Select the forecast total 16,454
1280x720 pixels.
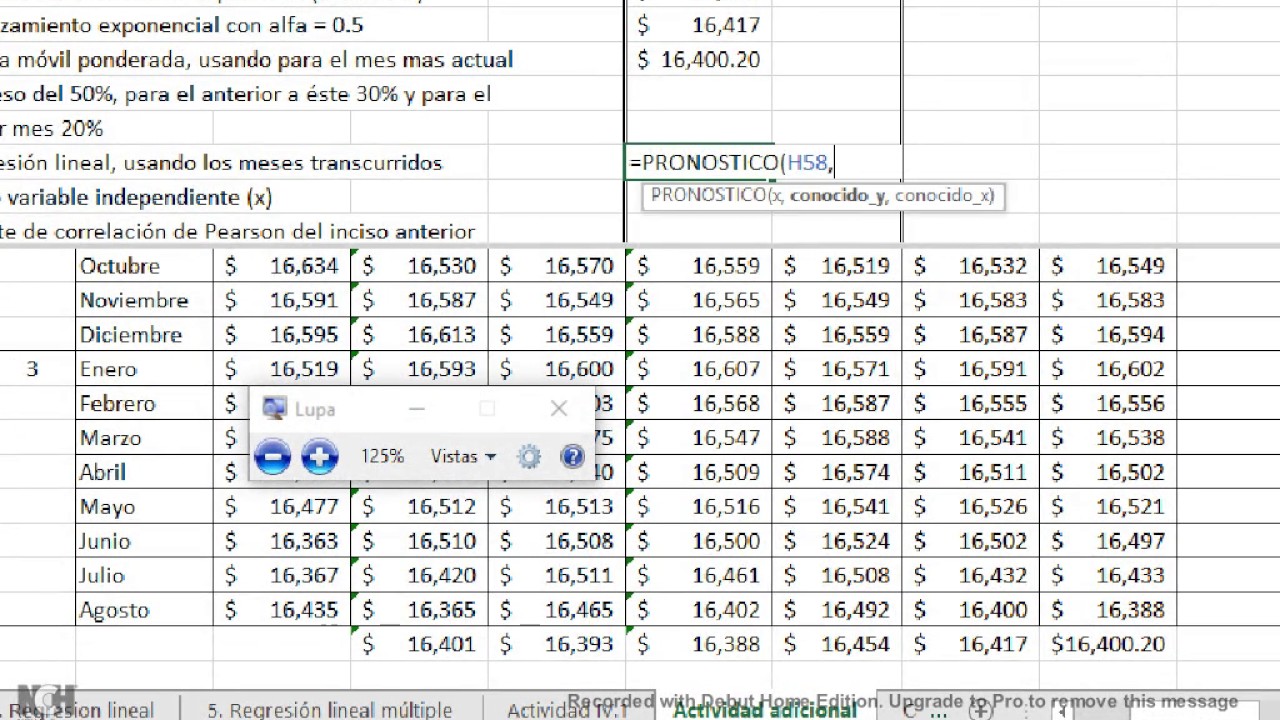pyautogui.click(x=837, y=645)
